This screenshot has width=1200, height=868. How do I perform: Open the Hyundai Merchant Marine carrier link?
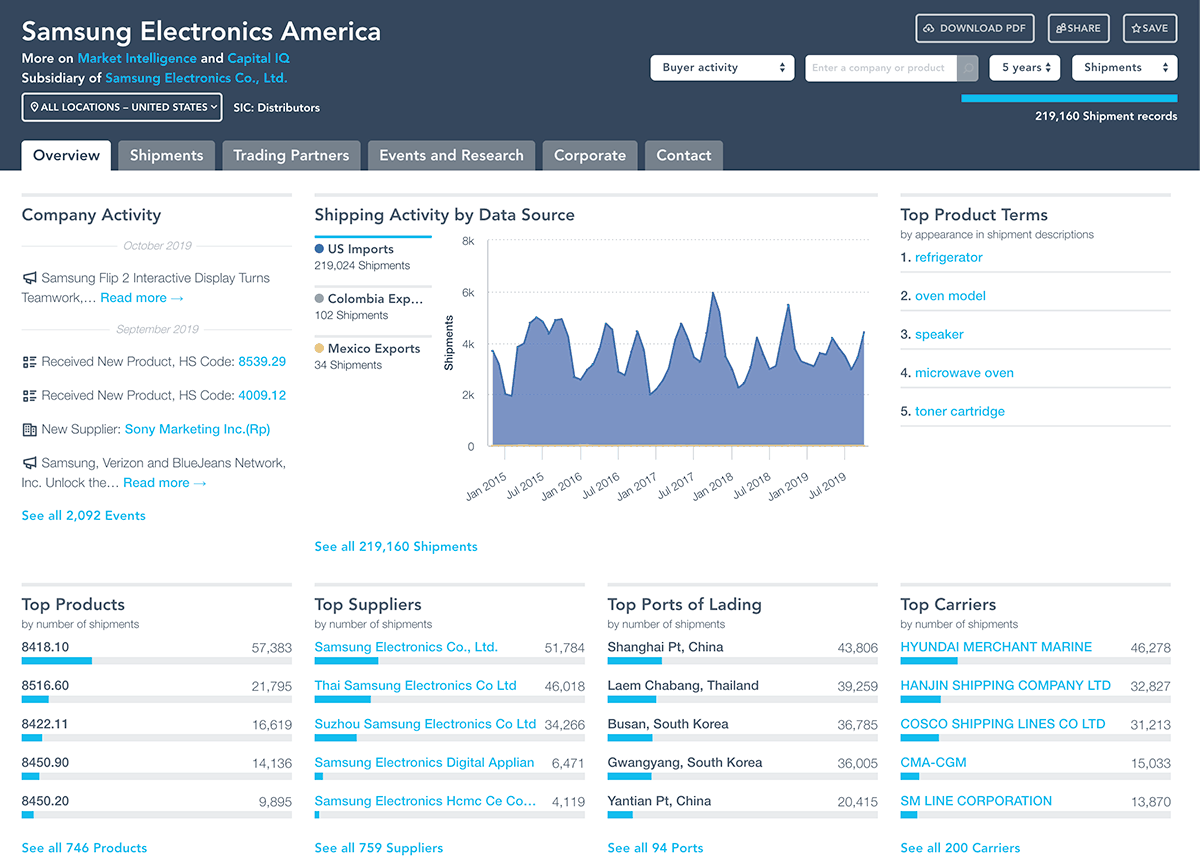[x=996, y=647]
